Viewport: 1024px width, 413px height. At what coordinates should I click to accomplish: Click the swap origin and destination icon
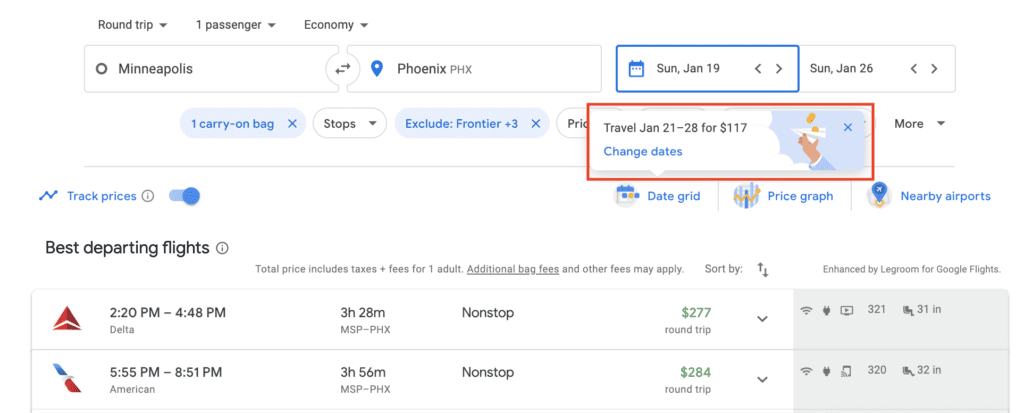pos(343,69)
